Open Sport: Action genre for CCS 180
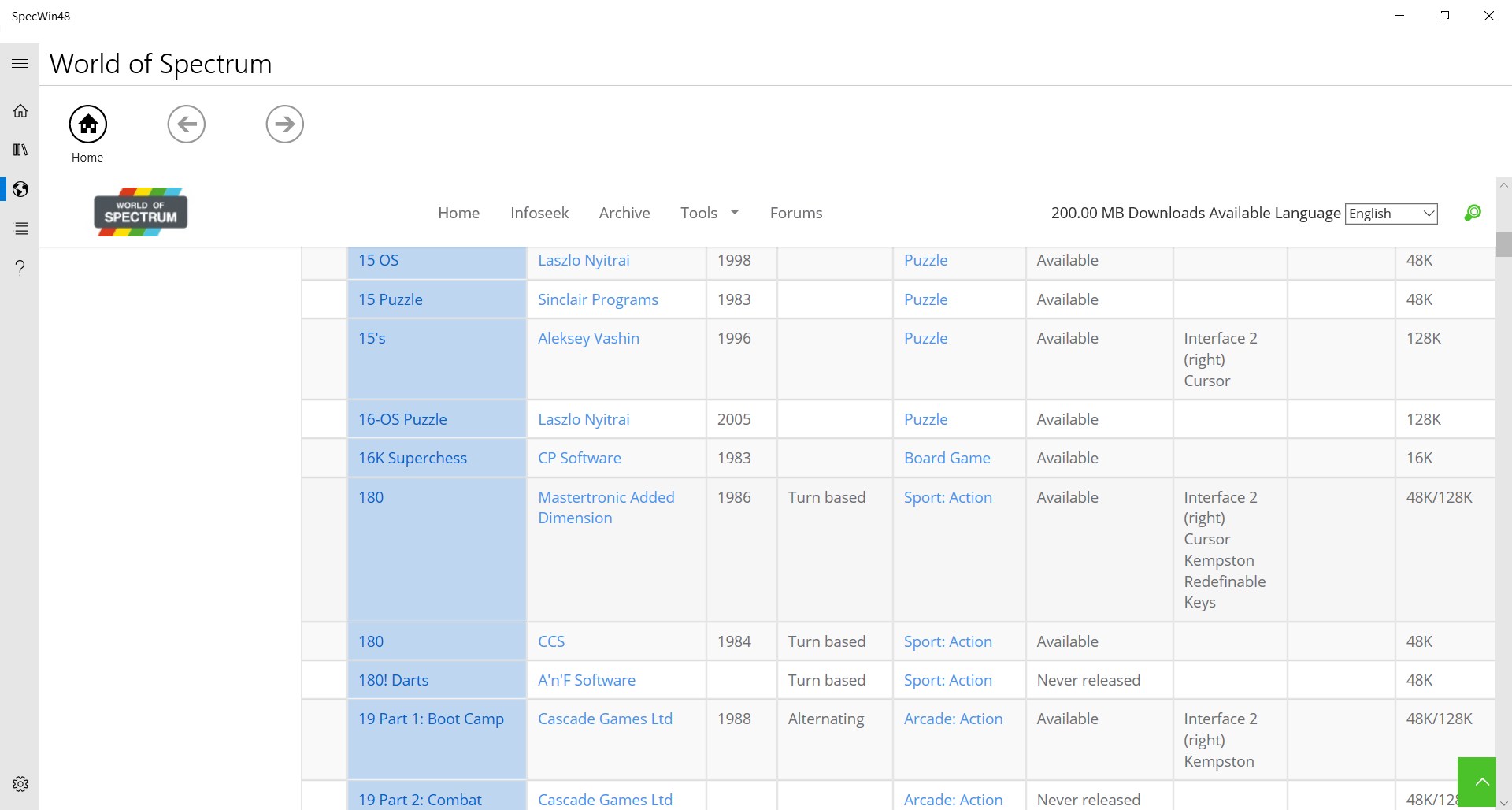This screenshot has width=1512, height=810. tap(948, 641)
